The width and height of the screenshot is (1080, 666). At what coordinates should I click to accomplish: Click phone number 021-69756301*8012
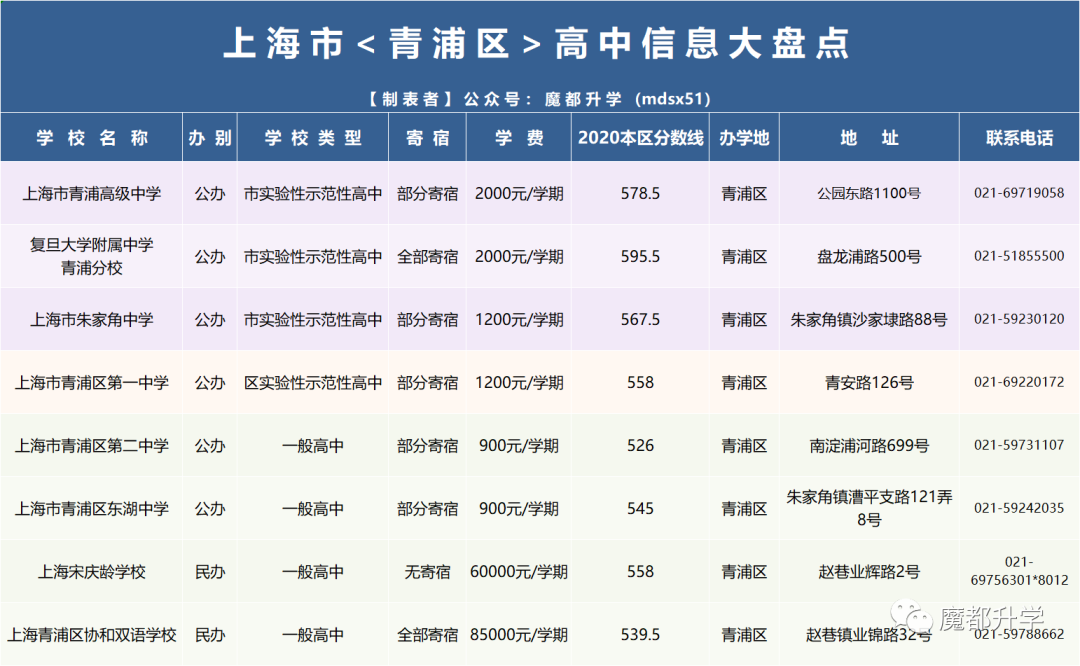coord(1019,571)
